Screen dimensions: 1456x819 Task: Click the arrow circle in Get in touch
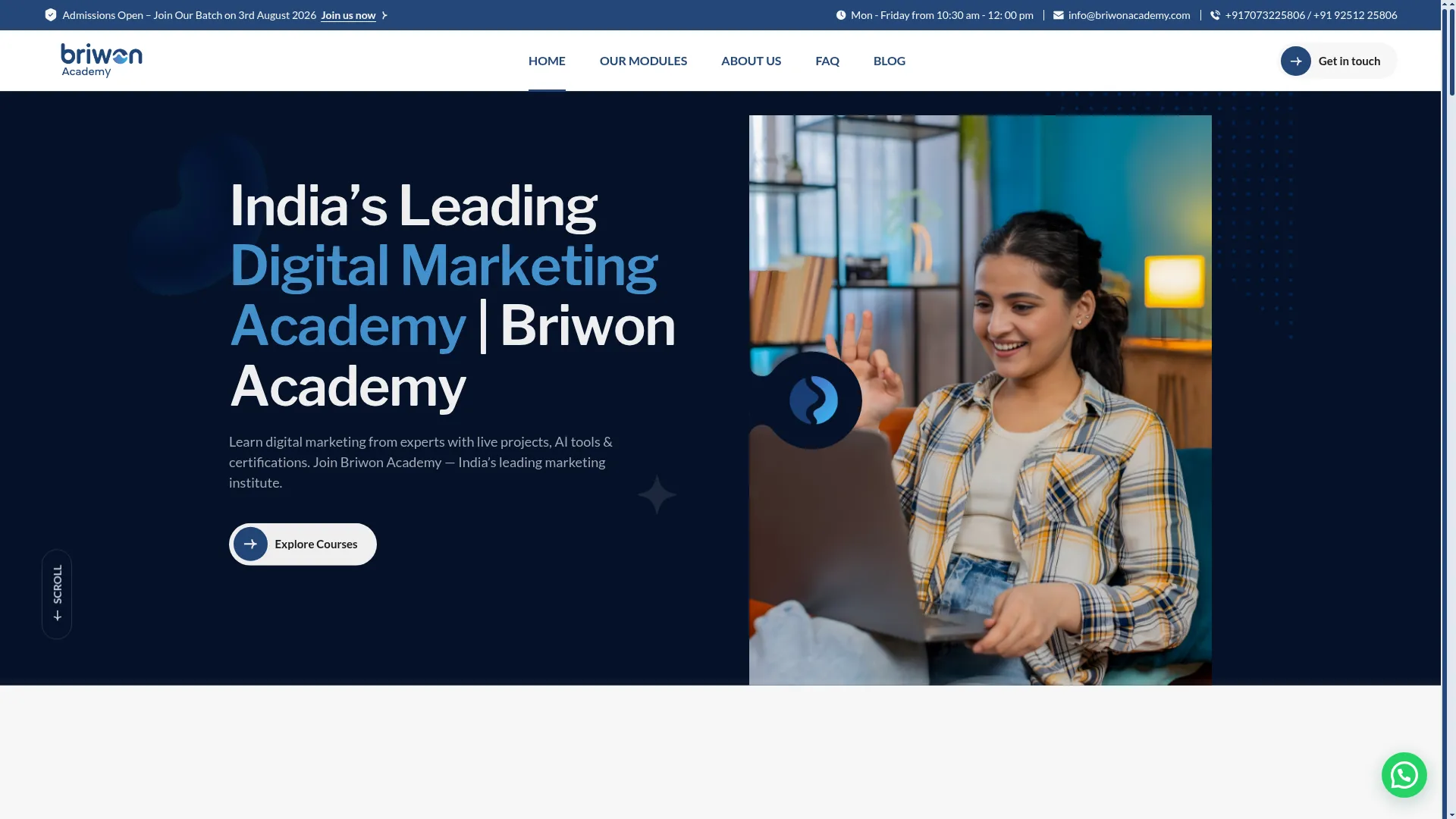[1296, 61]
